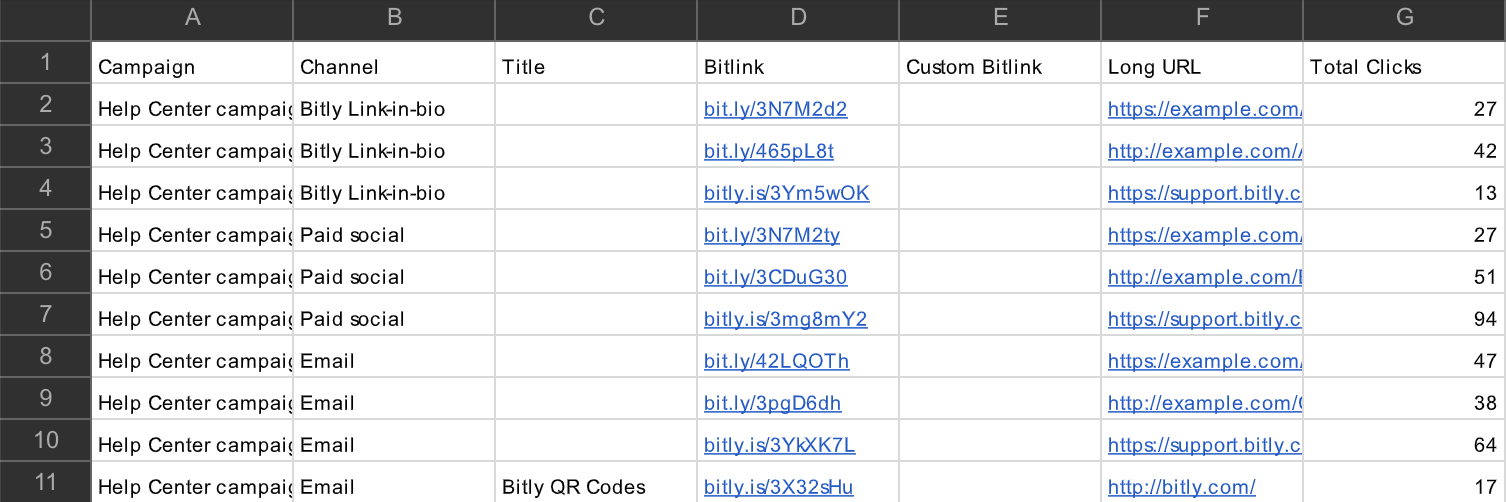Click the Custom Bitlink header cell
This screenshot has height=502, width=1506.
(999, 62)
